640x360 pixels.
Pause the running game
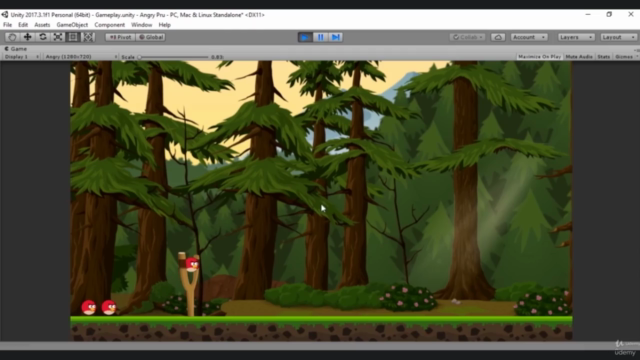320,37
